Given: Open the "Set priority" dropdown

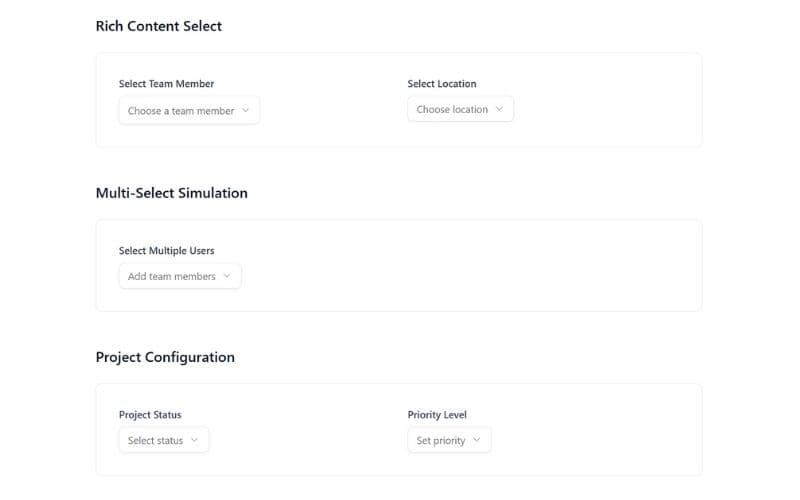Looking at the screenshot, I should pos(448,440).
